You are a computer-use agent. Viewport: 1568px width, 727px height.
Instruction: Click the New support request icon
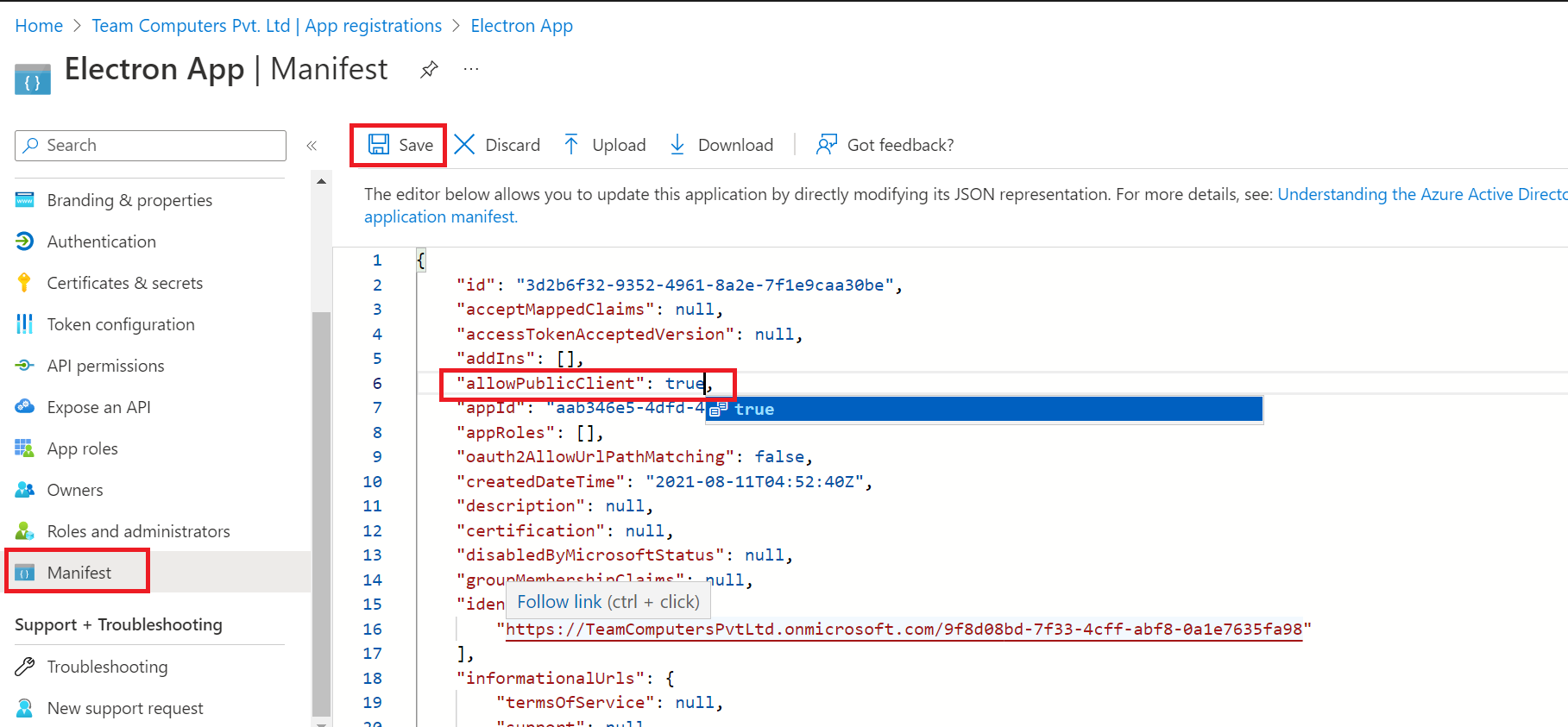tap(24, 708)
